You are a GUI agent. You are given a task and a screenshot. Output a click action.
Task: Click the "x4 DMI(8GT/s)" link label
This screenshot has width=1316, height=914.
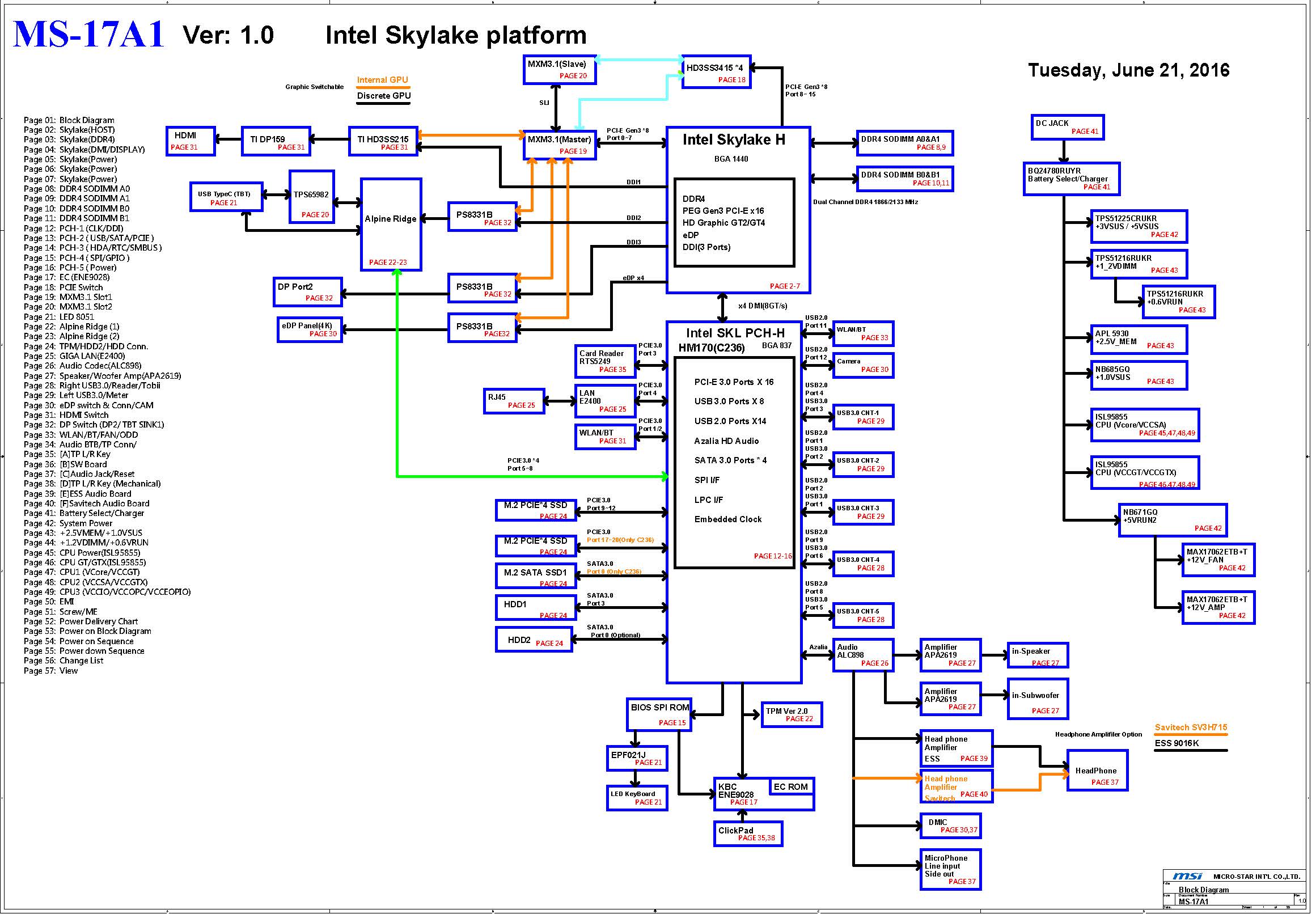click(x=762, y=306)
